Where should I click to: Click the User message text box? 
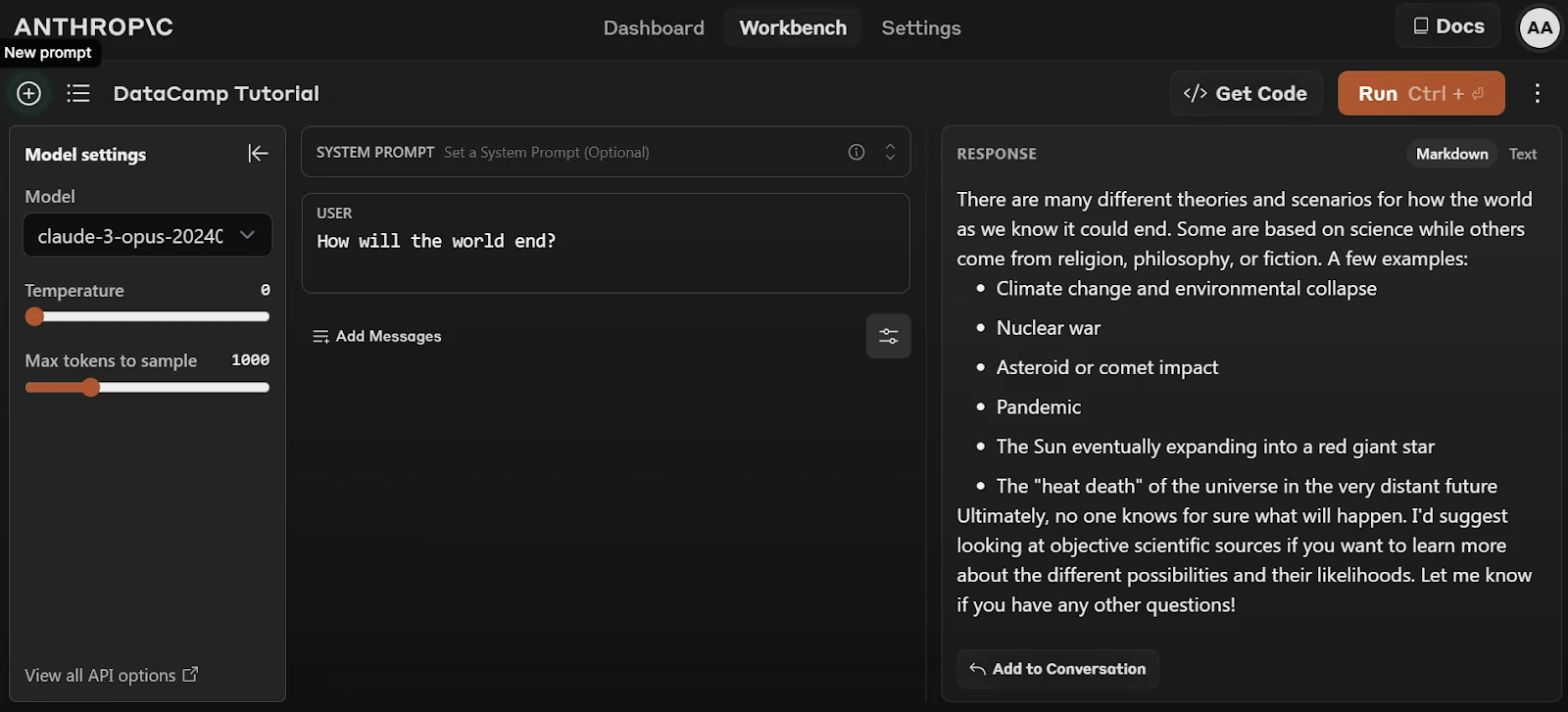click(606, 243)
